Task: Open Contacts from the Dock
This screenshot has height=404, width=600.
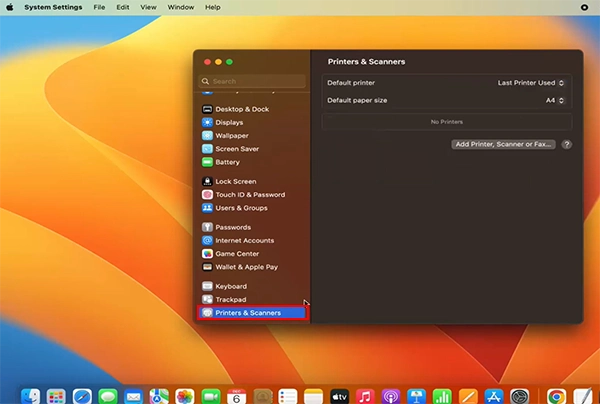Action: pos(262,396)
